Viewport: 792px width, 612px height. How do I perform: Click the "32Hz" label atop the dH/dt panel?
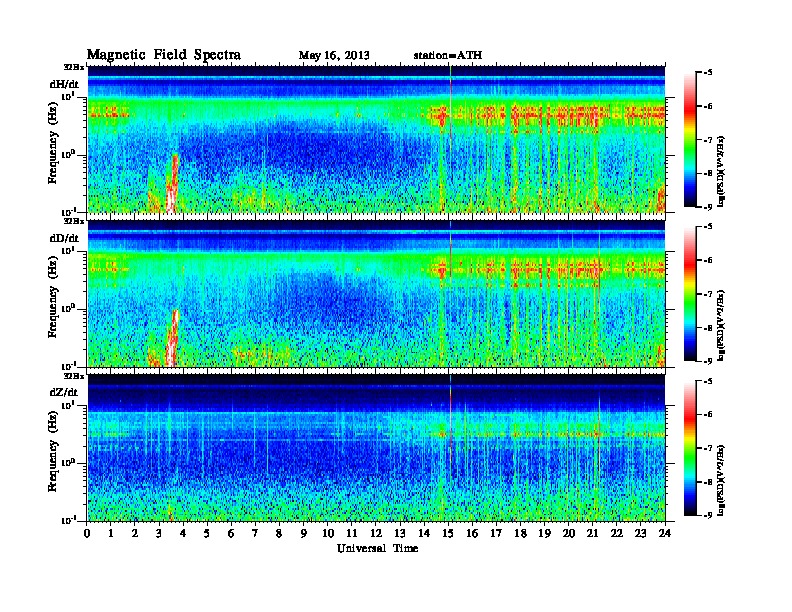click(x=73, y=67)
